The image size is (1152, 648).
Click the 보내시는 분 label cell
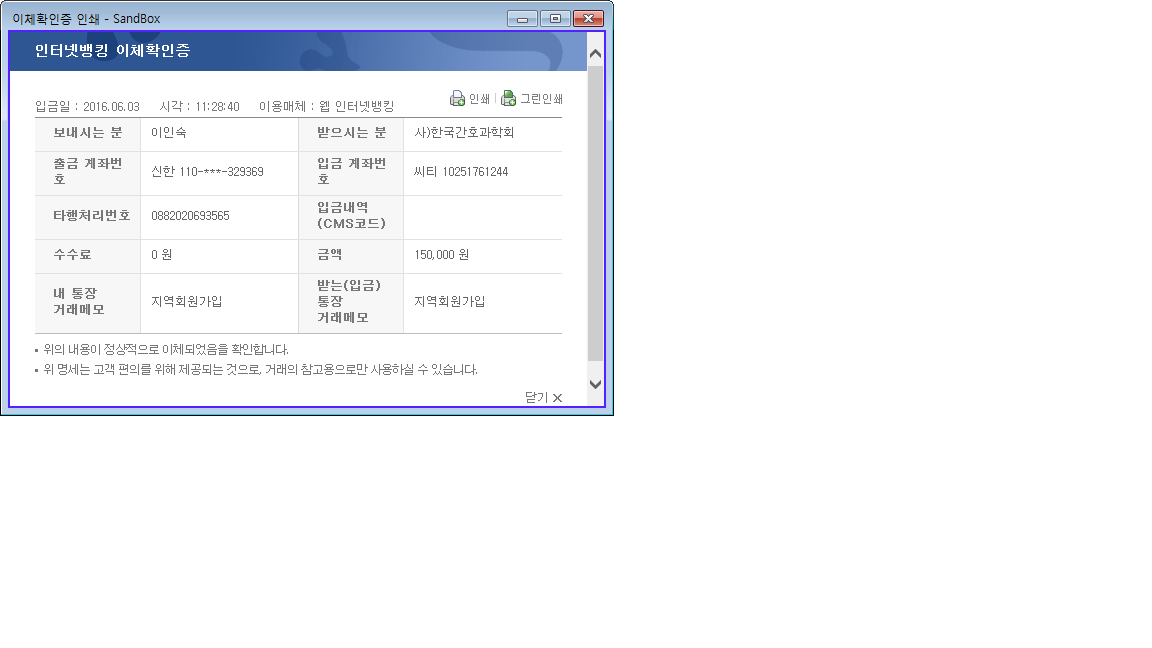[87, 133]
